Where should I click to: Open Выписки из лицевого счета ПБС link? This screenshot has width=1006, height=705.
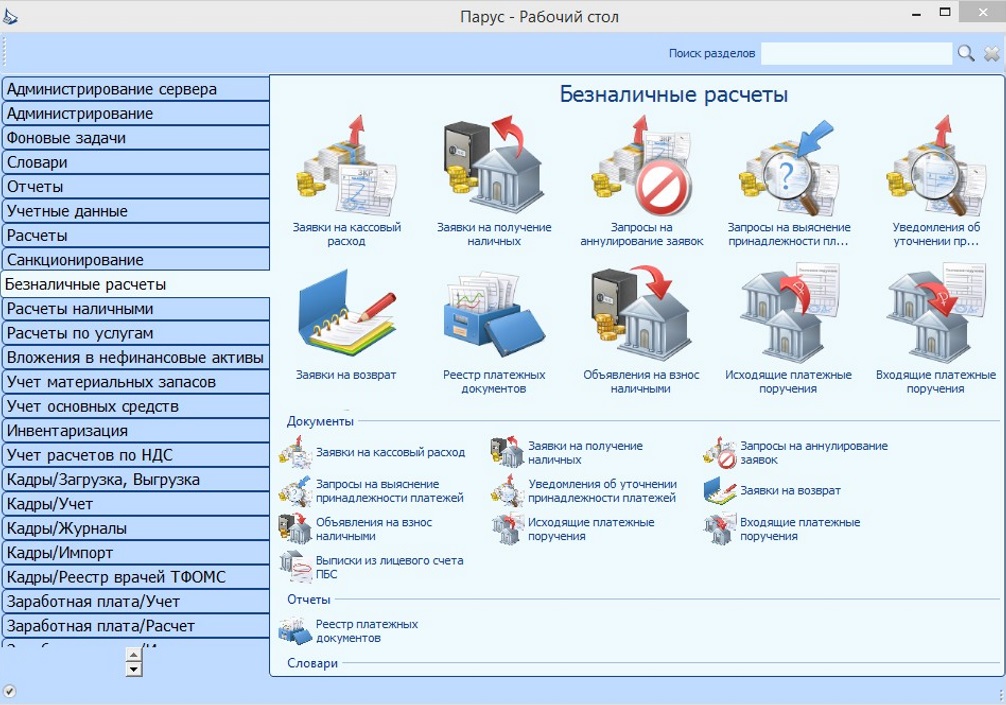389,567
